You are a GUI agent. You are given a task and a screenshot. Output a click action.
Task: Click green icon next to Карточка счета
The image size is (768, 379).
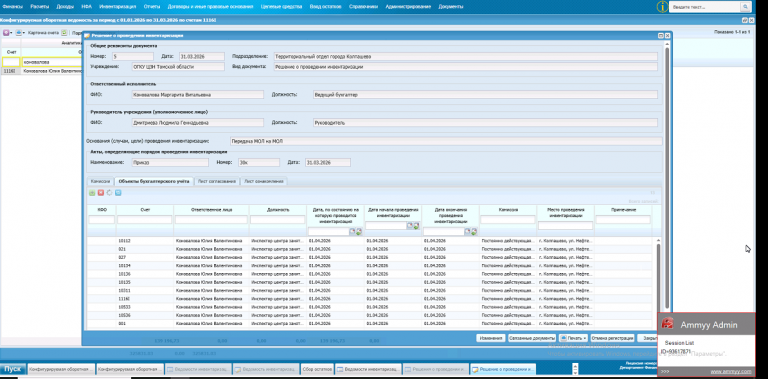64,33
